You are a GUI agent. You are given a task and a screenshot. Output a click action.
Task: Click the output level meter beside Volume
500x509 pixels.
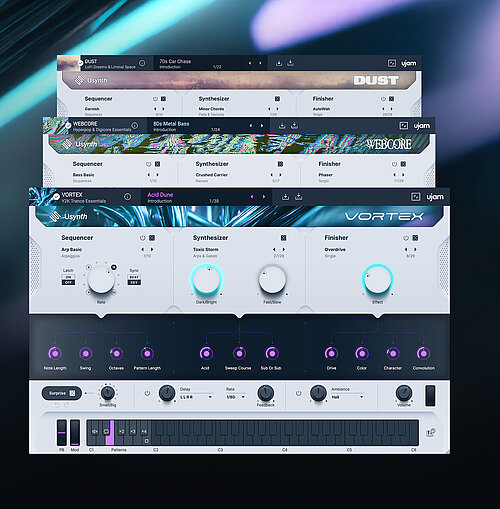[430, 396]
